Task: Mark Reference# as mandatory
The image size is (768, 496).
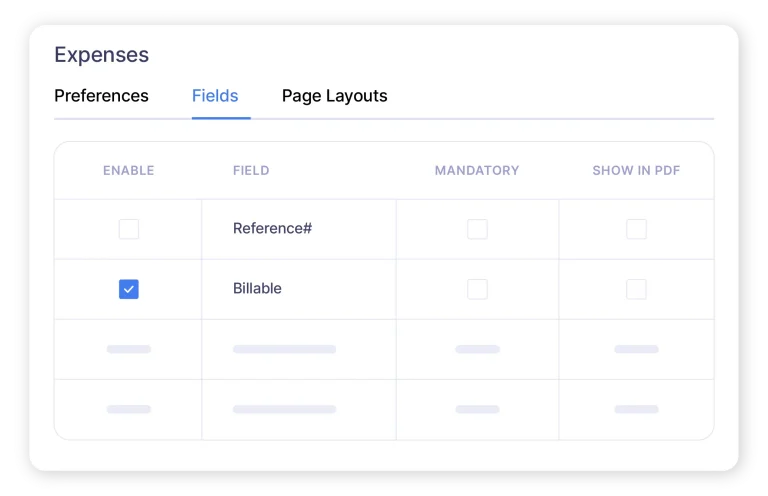Action: tap(477, 229)
